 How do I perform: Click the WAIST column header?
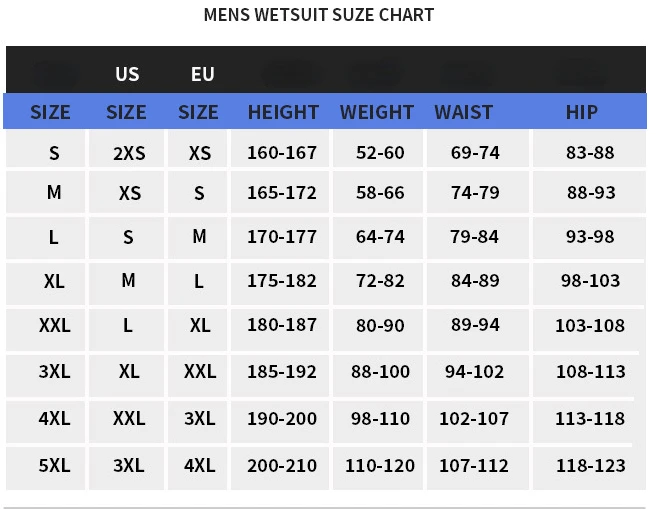463,112
